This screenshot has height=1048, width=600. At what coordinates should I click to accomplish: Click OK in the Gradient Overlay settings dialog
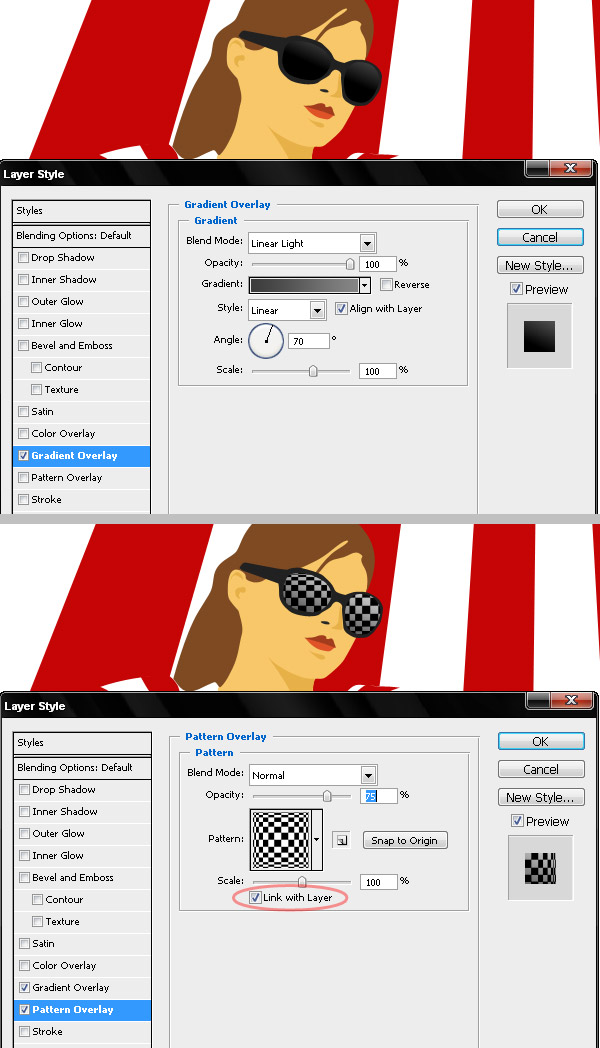pos(540,209)
